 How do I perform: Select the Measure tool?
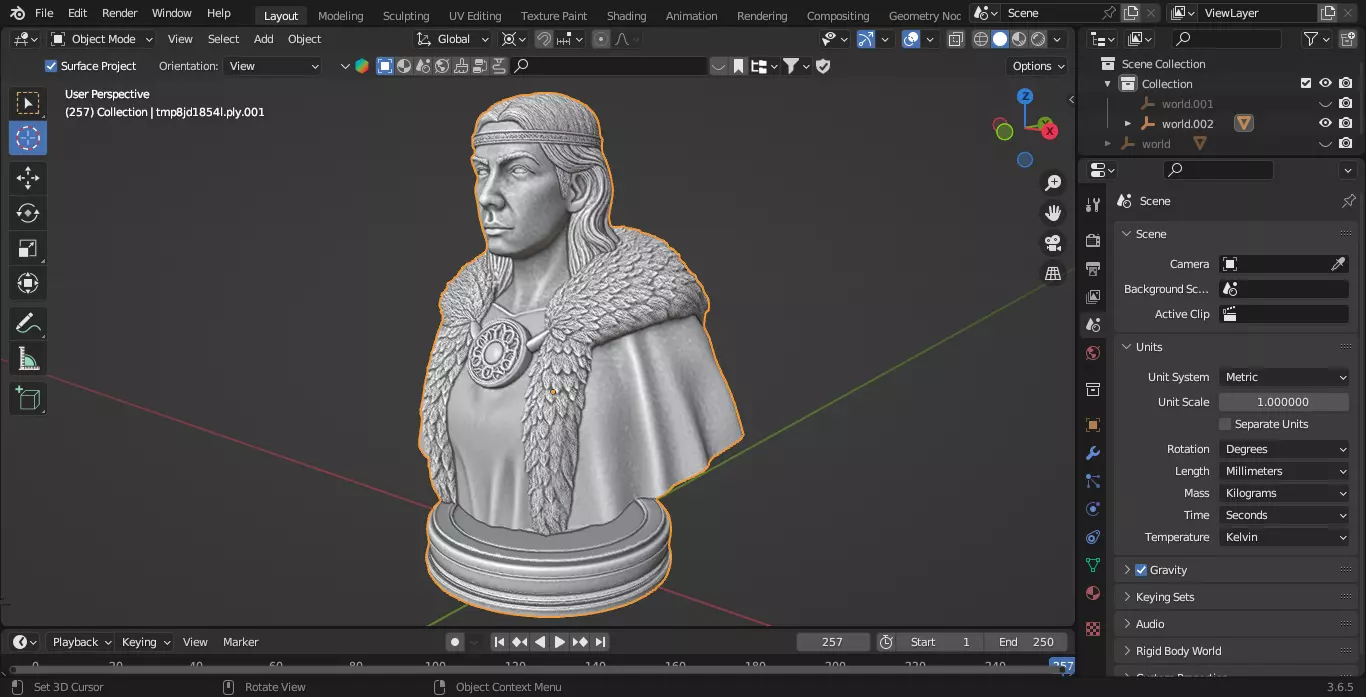[28, 359]
